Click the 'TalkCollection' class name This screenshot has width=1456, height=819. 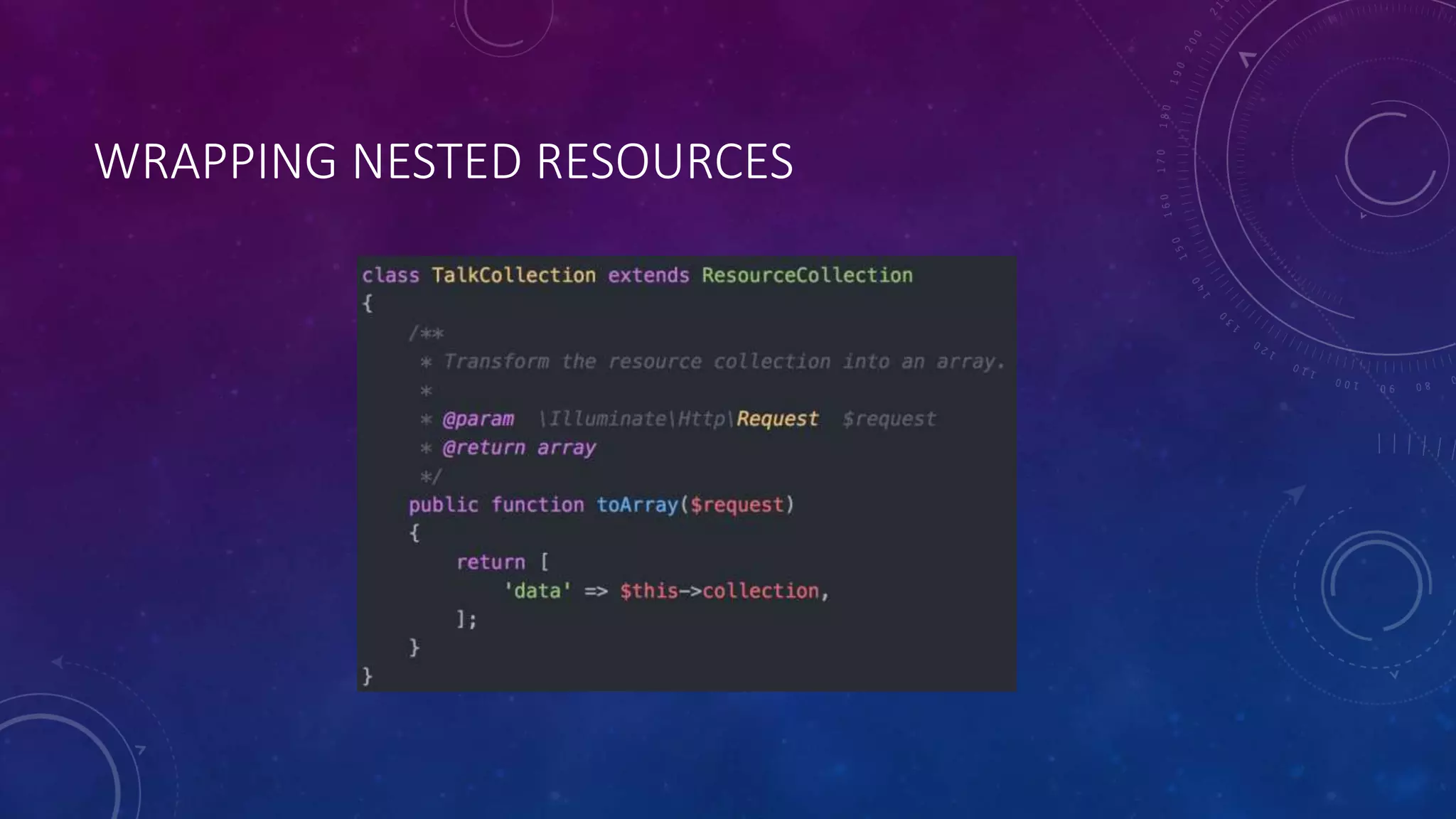(513, 275)
